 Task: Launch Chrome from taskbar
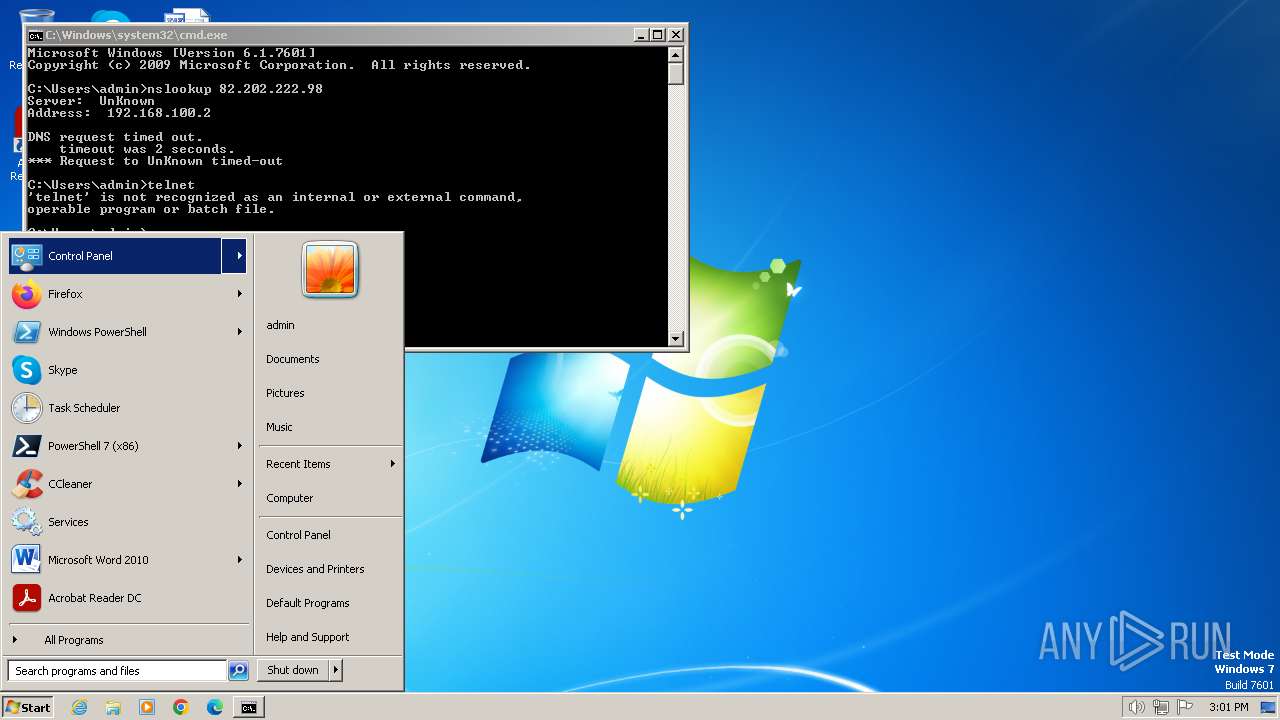(181, 707)
